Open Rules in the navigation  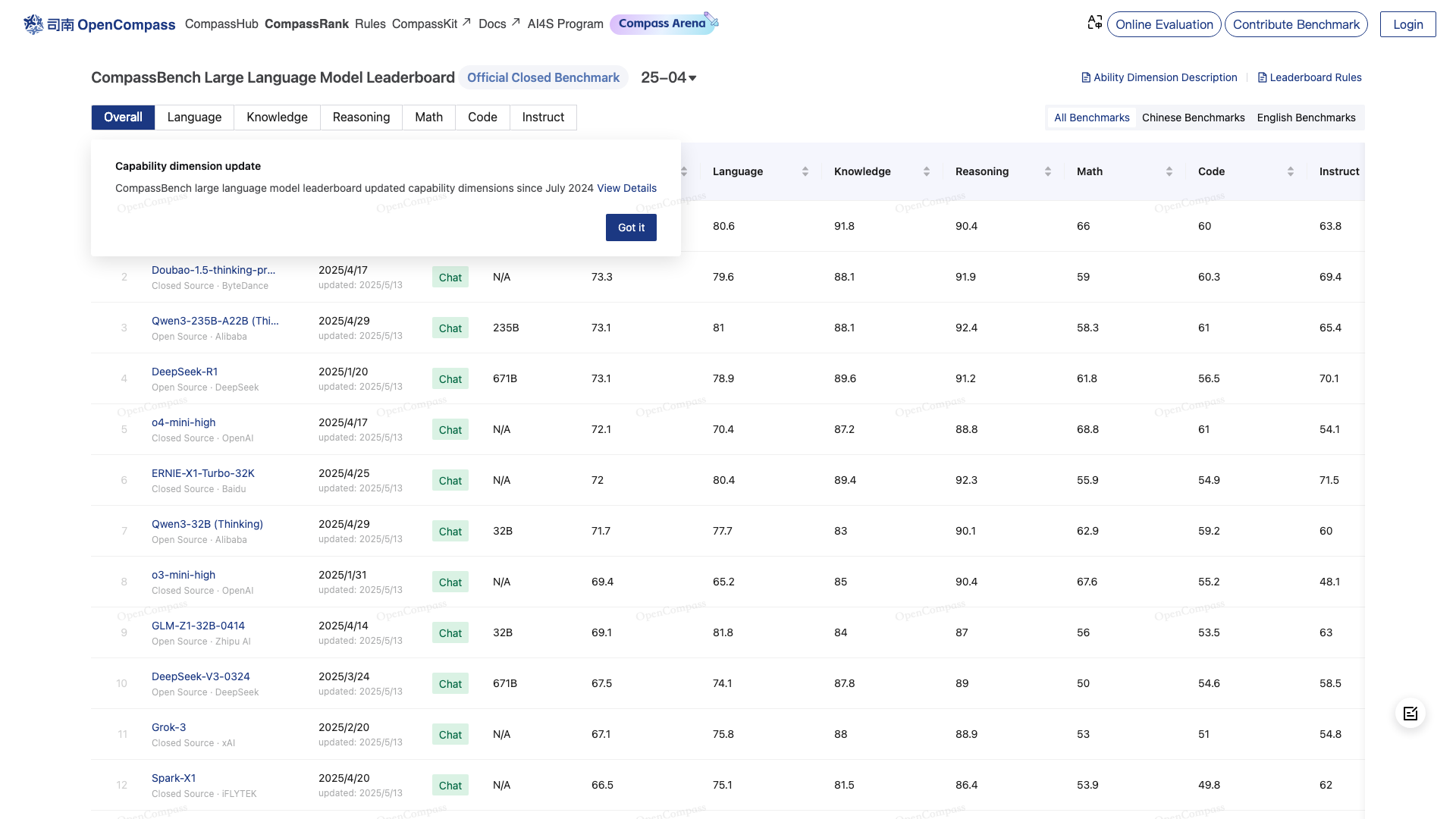click(370, 24)
